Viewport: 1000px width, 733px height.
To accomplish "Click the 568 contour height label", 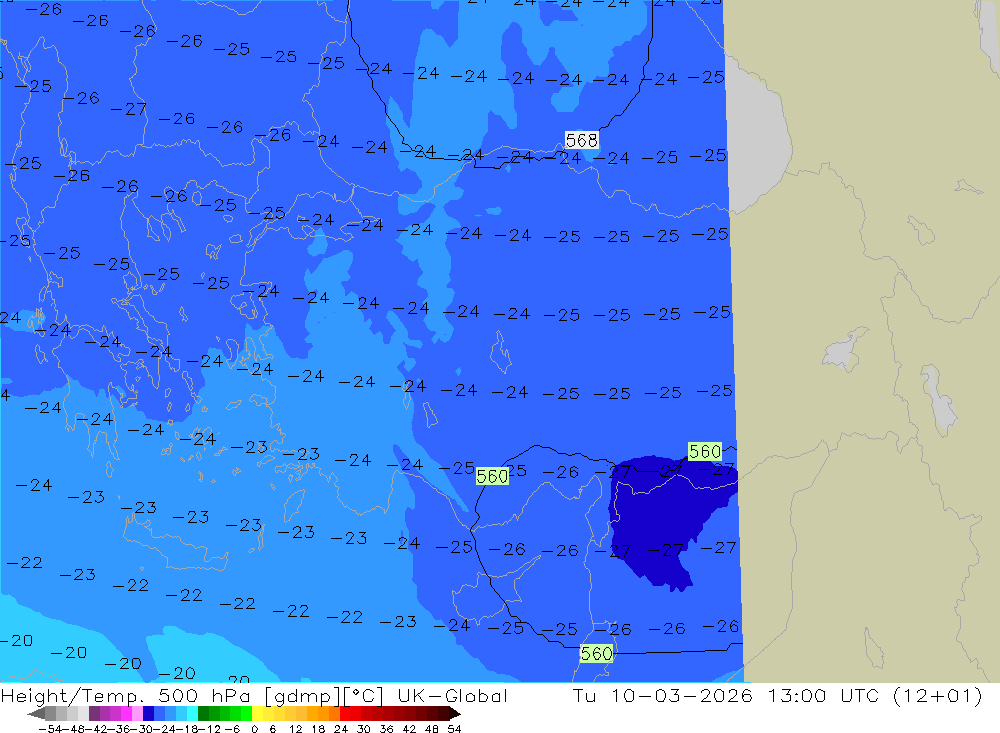I will point(582,140).
